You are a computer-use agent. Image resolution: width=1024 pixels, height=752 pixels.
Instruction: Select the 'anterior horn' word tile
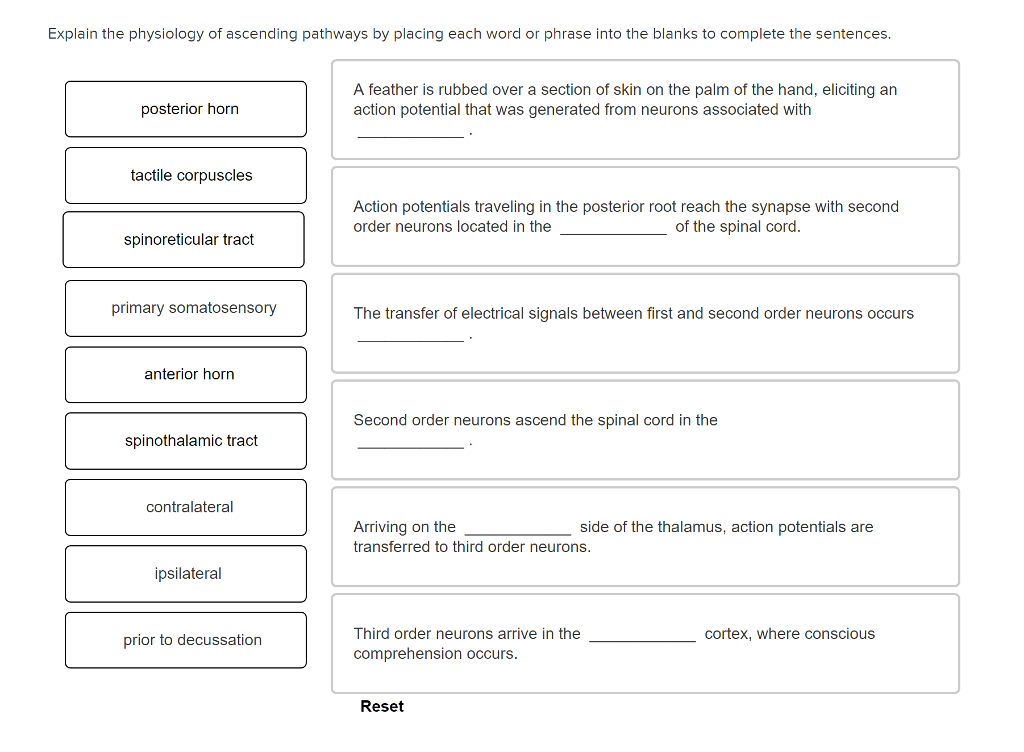click(186, 375)
